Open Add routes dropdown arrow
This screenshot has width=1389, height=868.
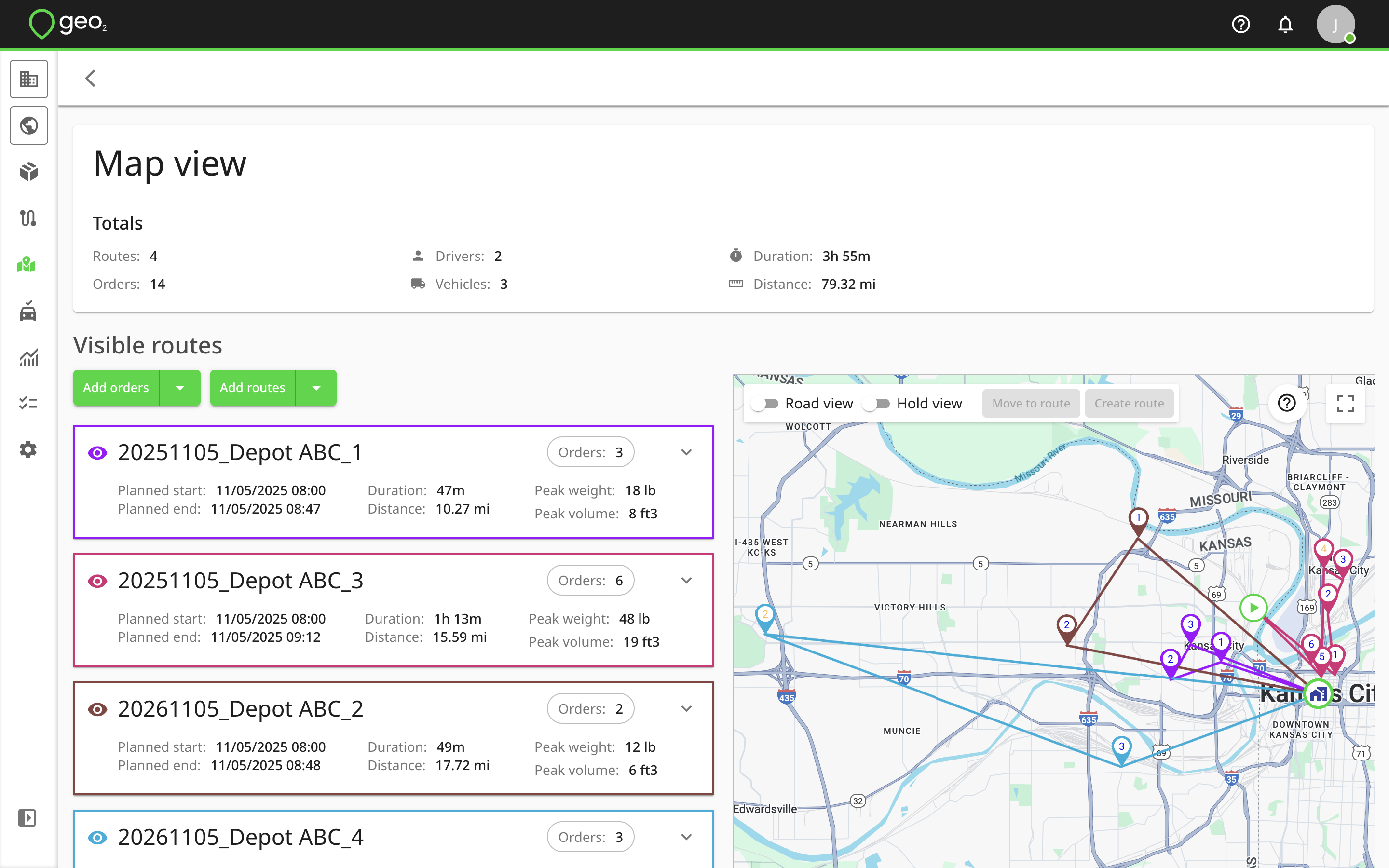point(316,388)
